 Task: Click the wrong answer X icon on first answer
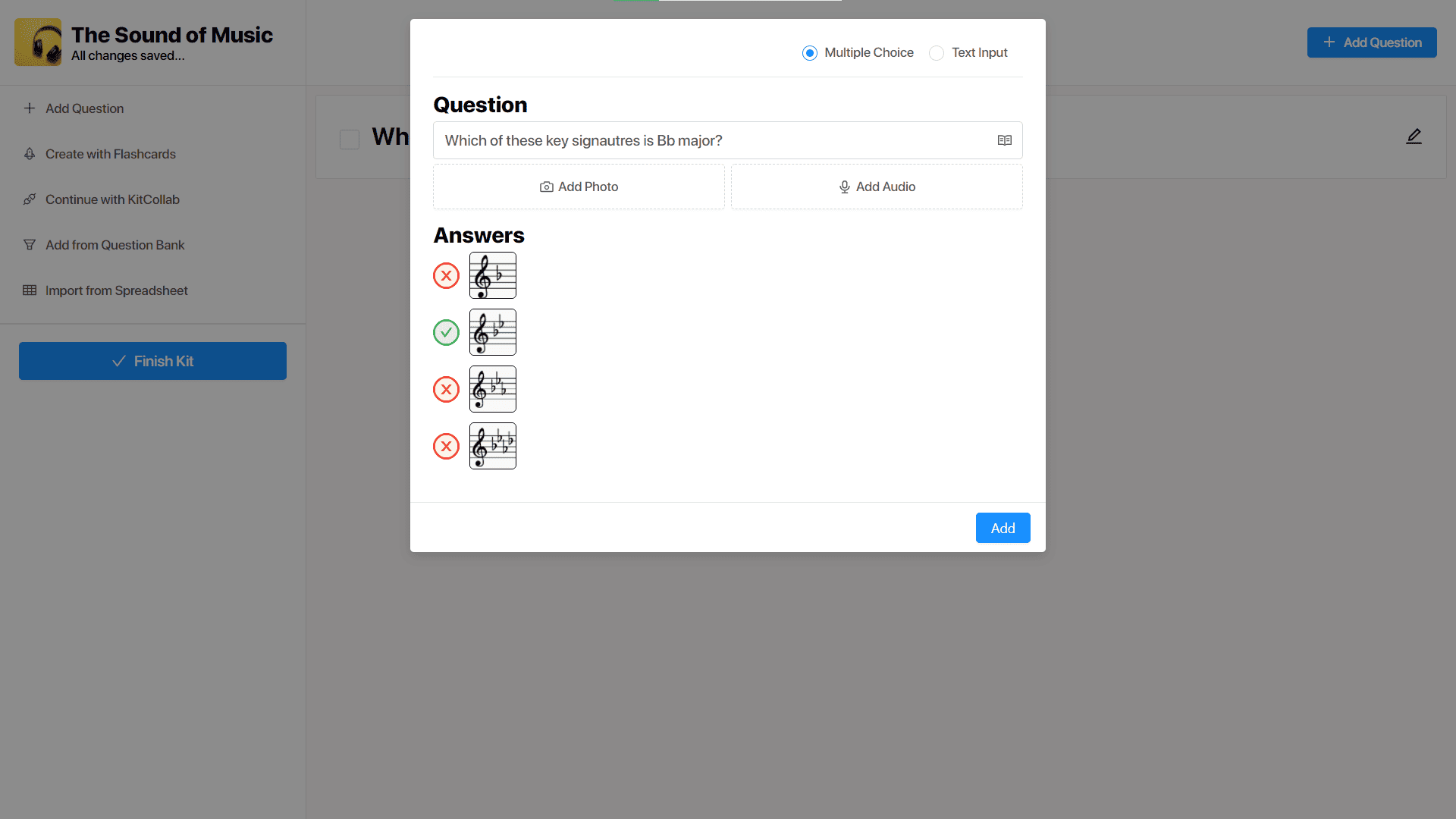coord(447,275)
